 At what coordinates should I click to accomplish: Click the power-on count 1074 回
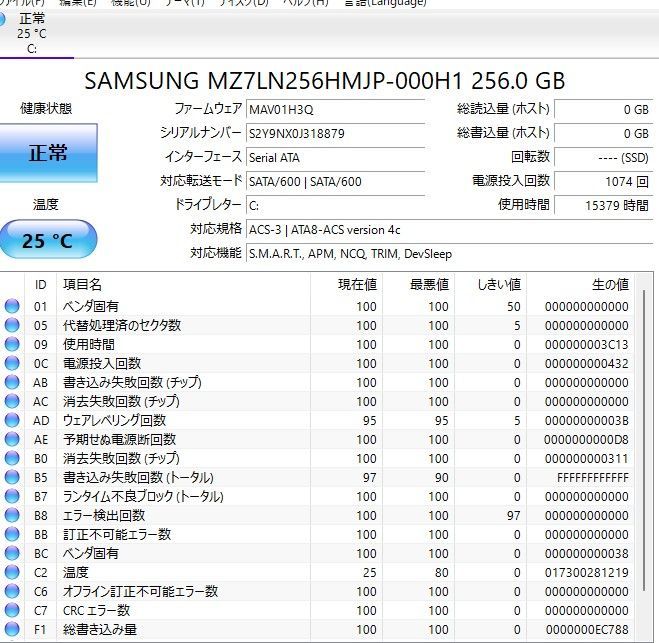[x=604, y=182]
